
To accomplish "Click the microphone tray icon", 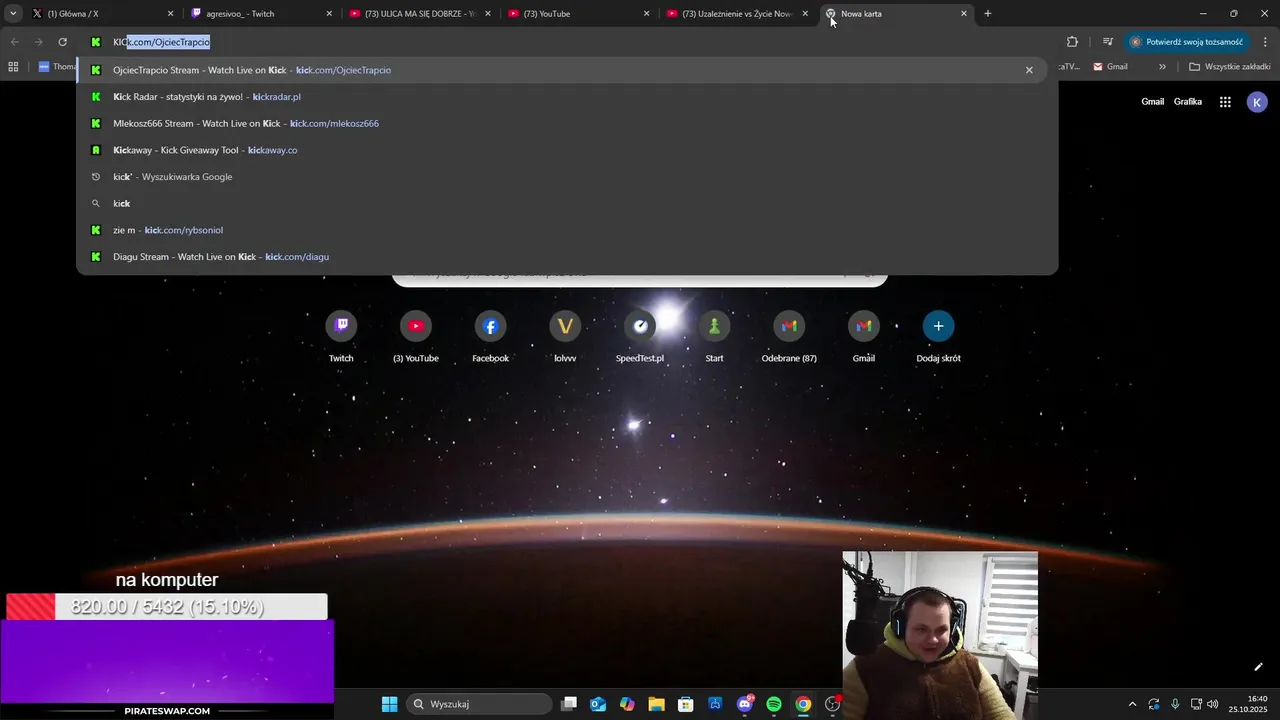I will tap(1175, 704).
